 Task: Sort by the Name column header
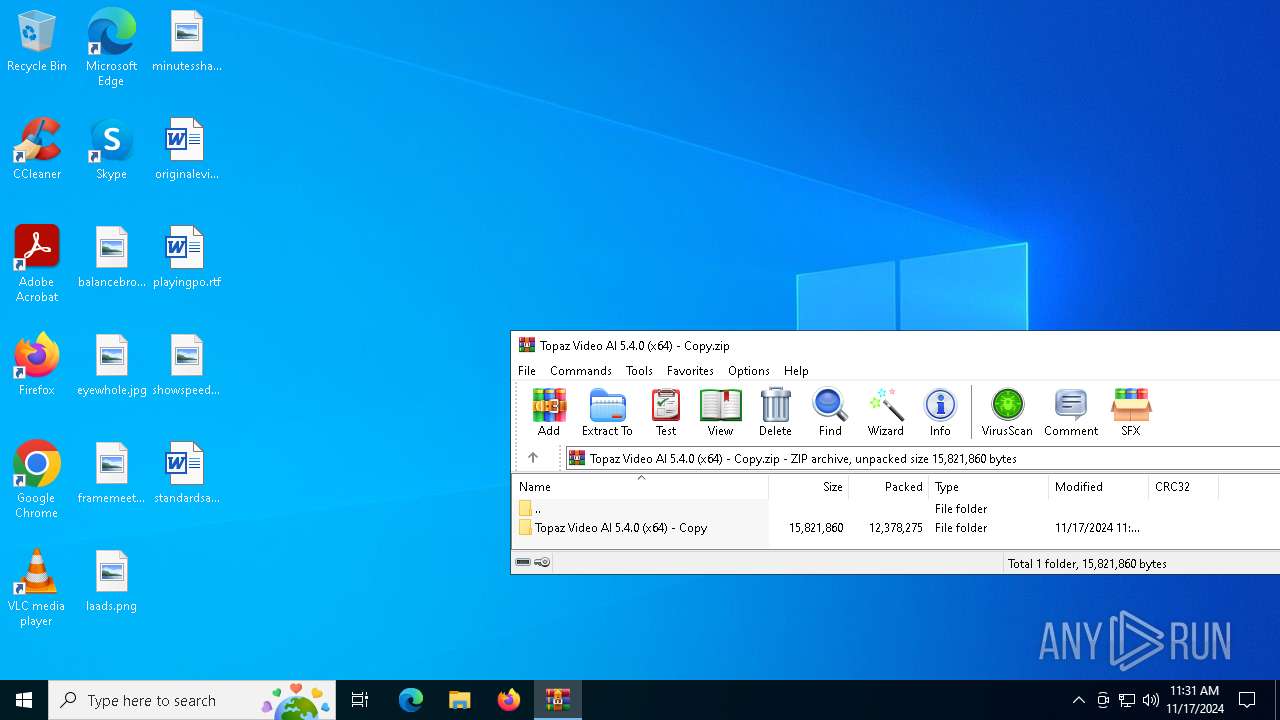(640, 487)
